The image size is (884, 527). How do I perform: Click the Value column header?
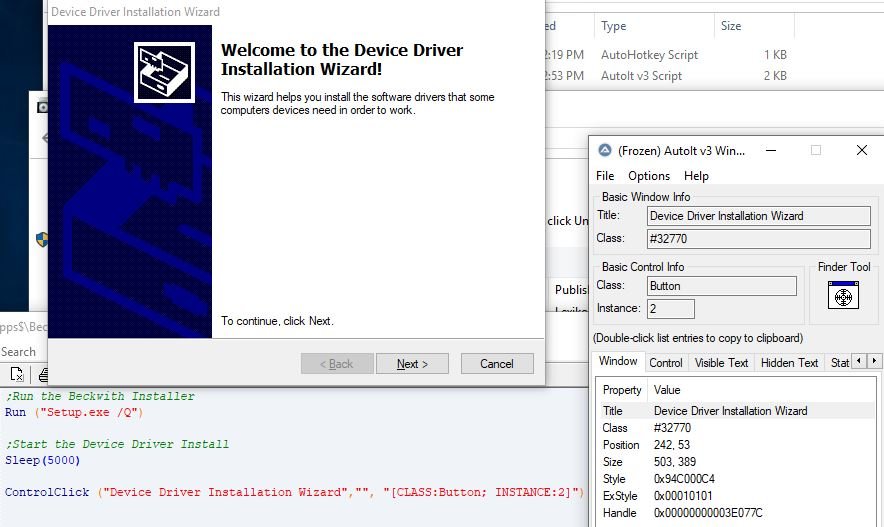click(x=667, y=390)
